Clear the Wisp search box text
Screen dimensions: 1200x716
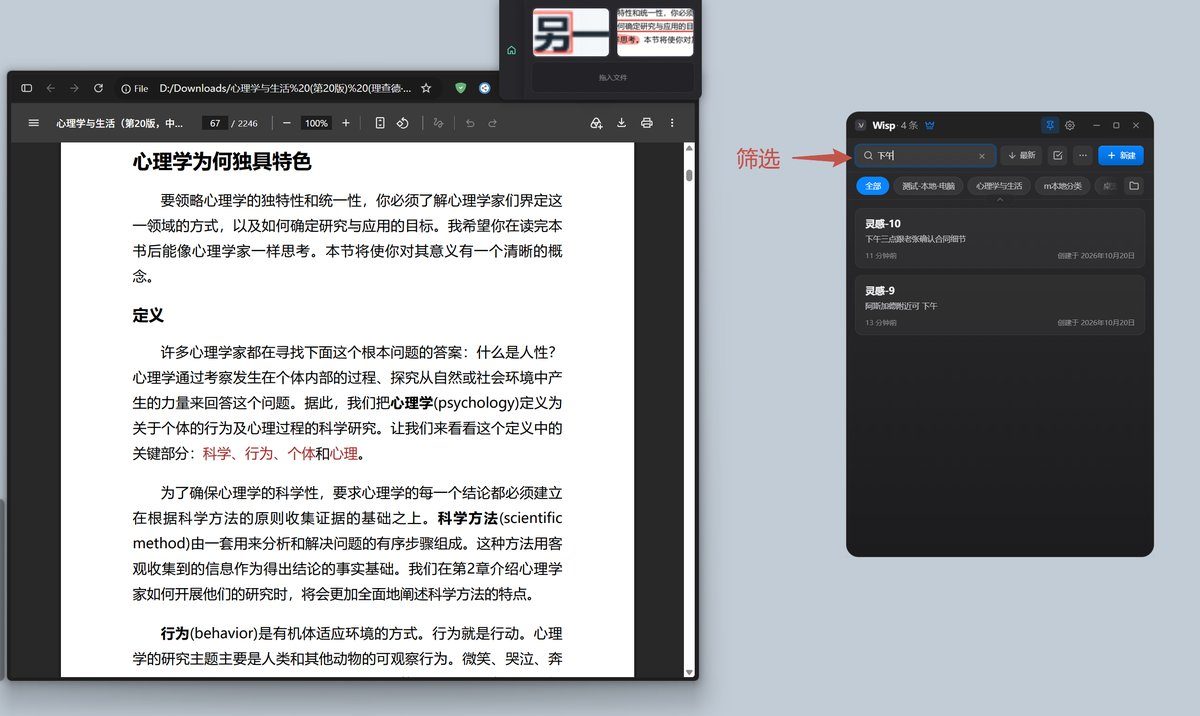pyautogui.click(x=982, y=156)
